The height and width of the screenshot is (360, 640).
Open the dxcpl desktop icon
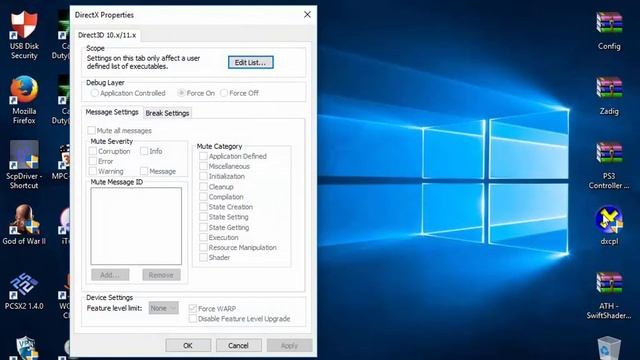pos(609,225)
